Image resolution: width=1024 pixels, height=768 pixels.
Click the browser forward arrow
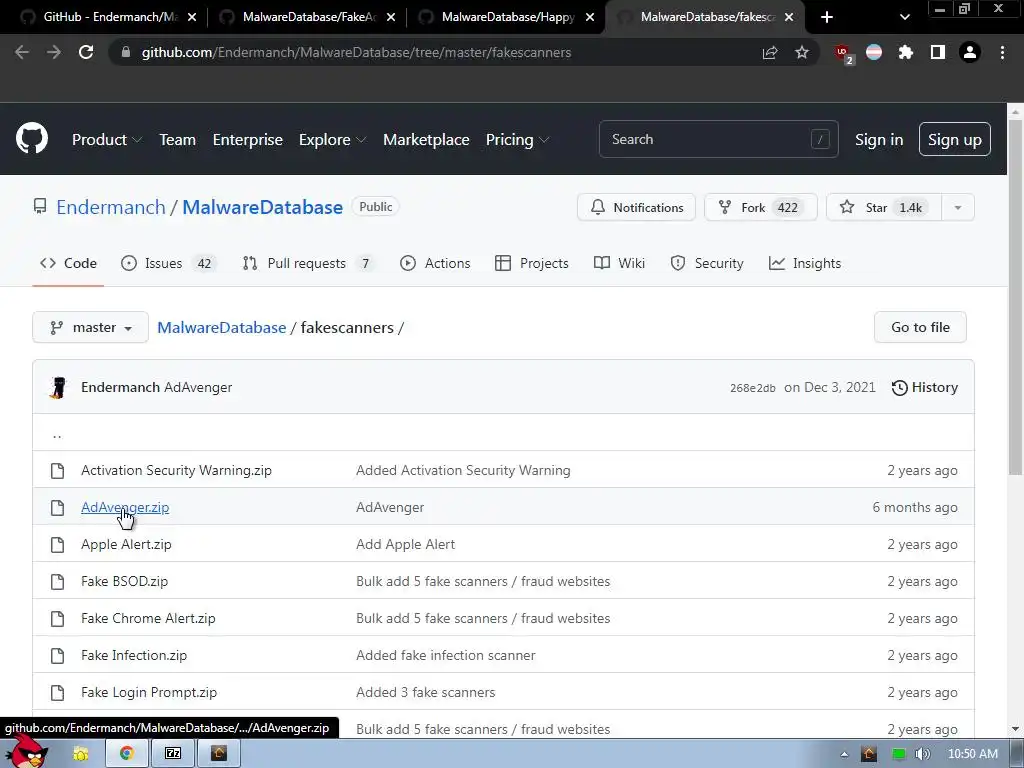pyautogui.click(x=54, y=52)
